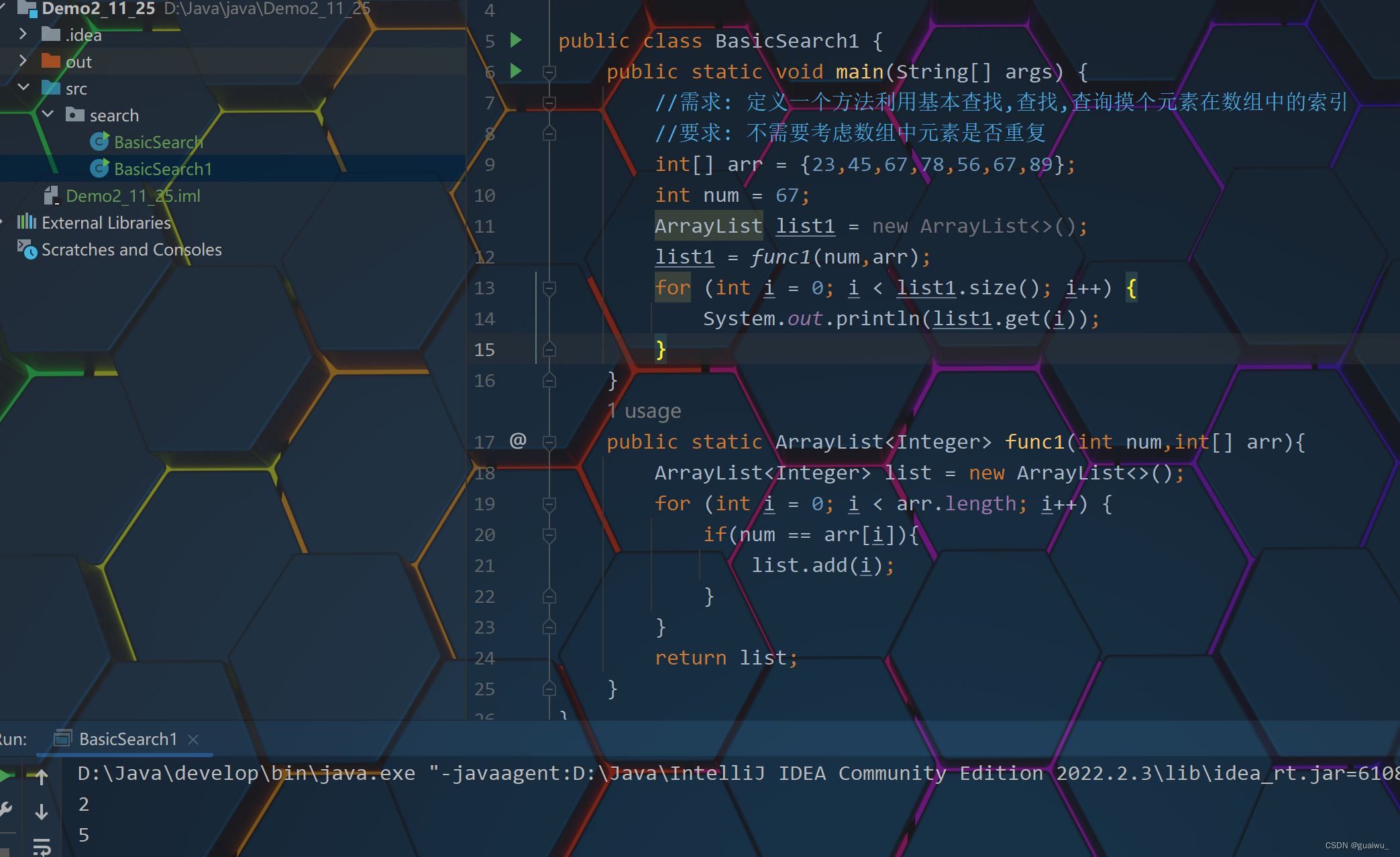Open Scratches and Consoles node
1400x857 pixels.
(131, 249)
